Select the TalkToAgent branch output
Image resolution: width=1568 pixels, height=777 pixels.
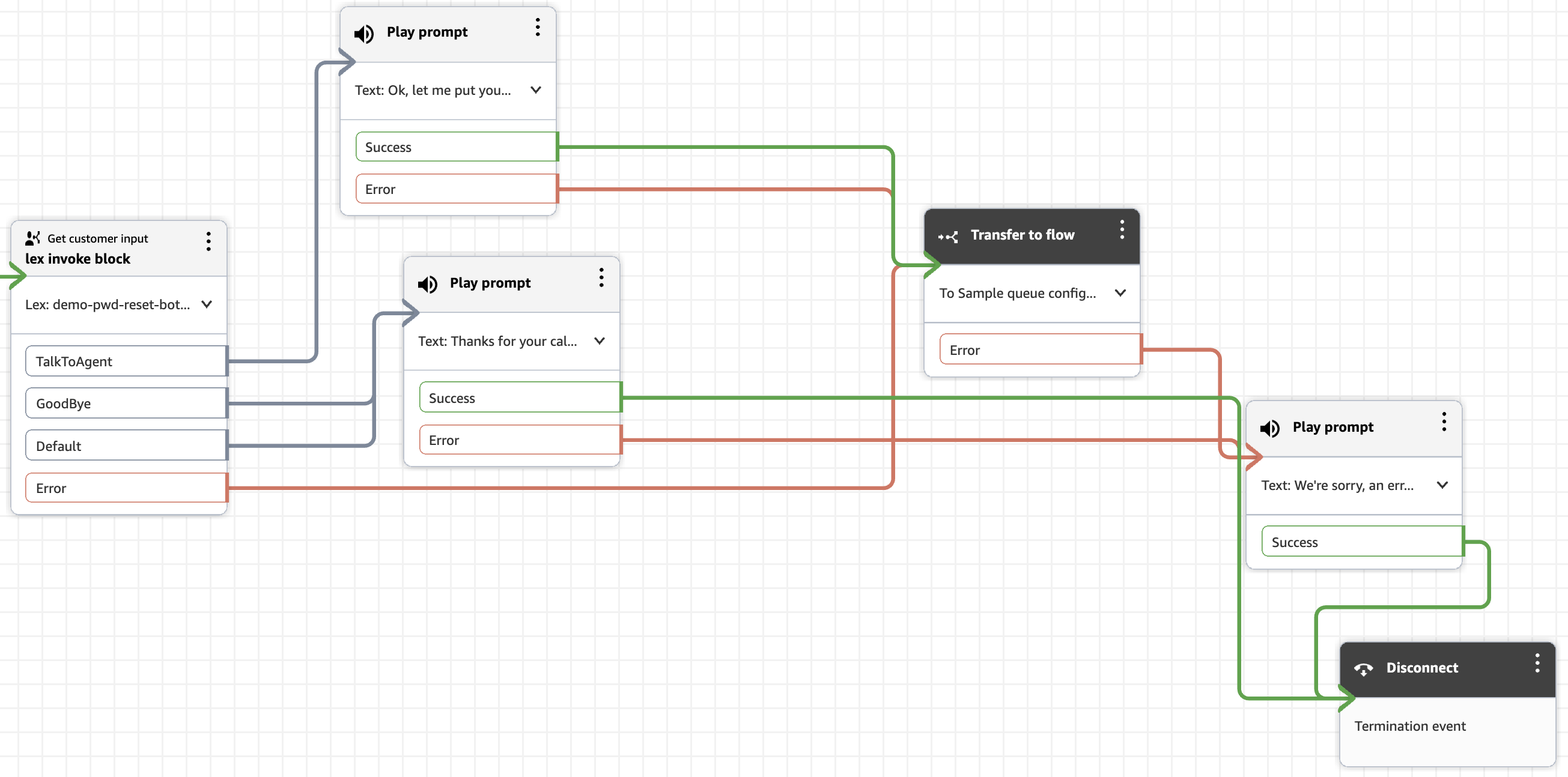(125, 361)
